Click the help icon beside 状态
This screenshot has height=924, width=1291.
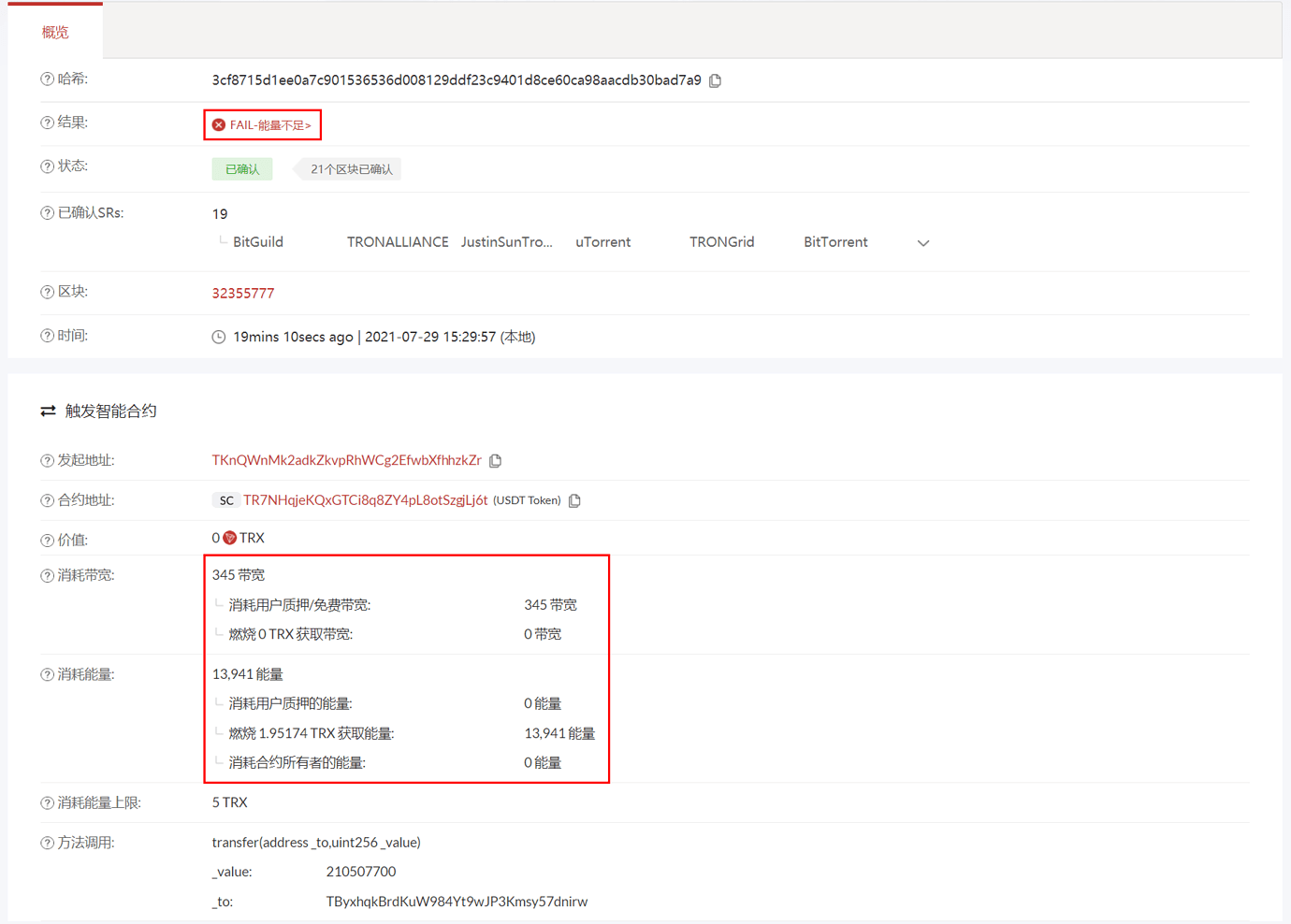click(x=45, y=166)
